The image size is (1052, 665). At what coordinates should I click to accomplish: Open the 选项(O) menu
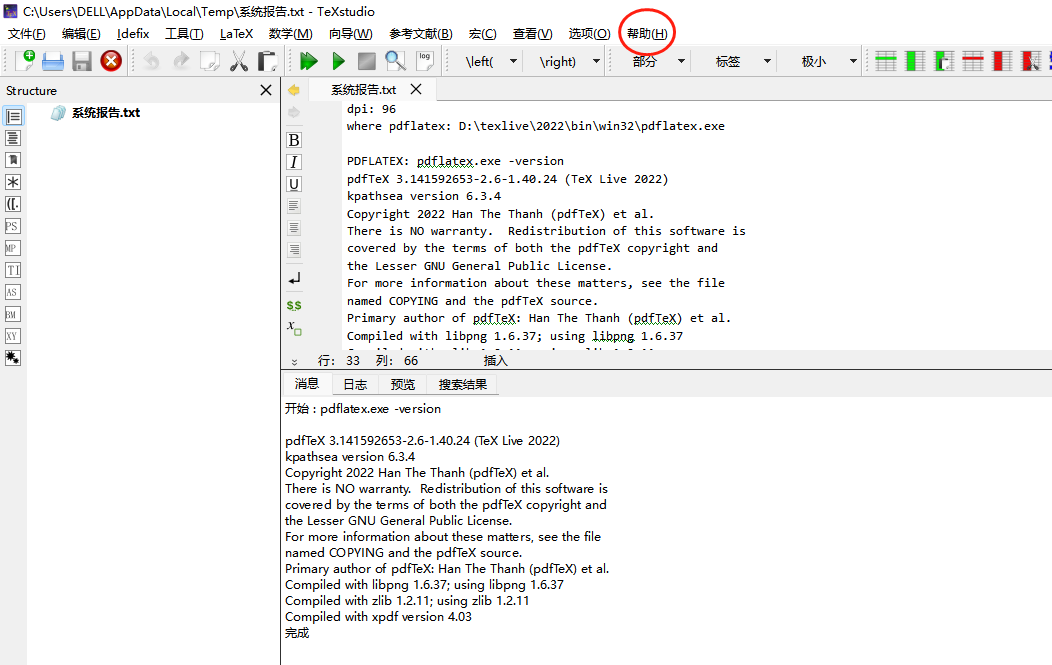click(x=590, y=34)
